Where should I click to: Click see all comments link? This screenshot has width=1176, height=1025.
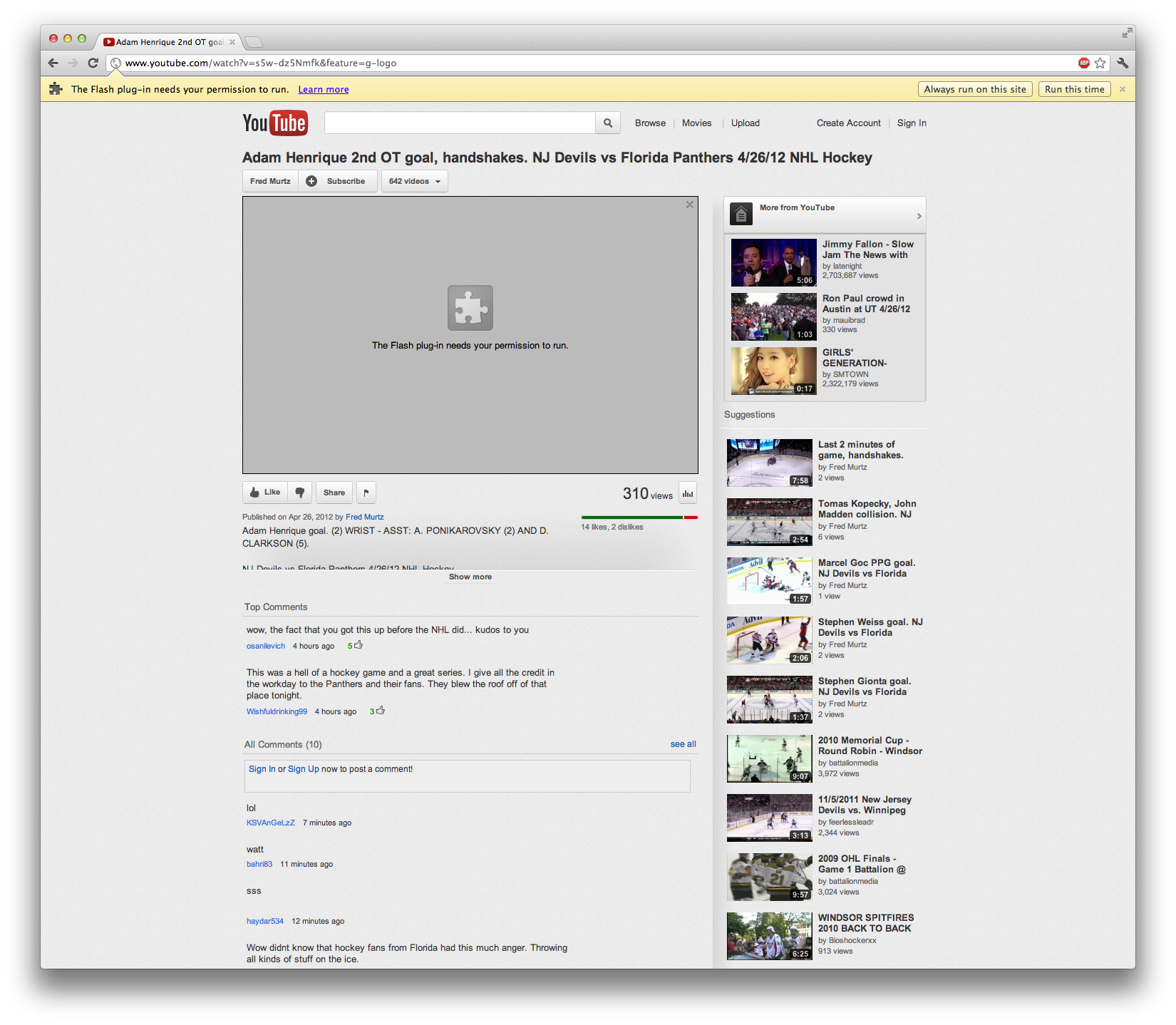(683, 744)
